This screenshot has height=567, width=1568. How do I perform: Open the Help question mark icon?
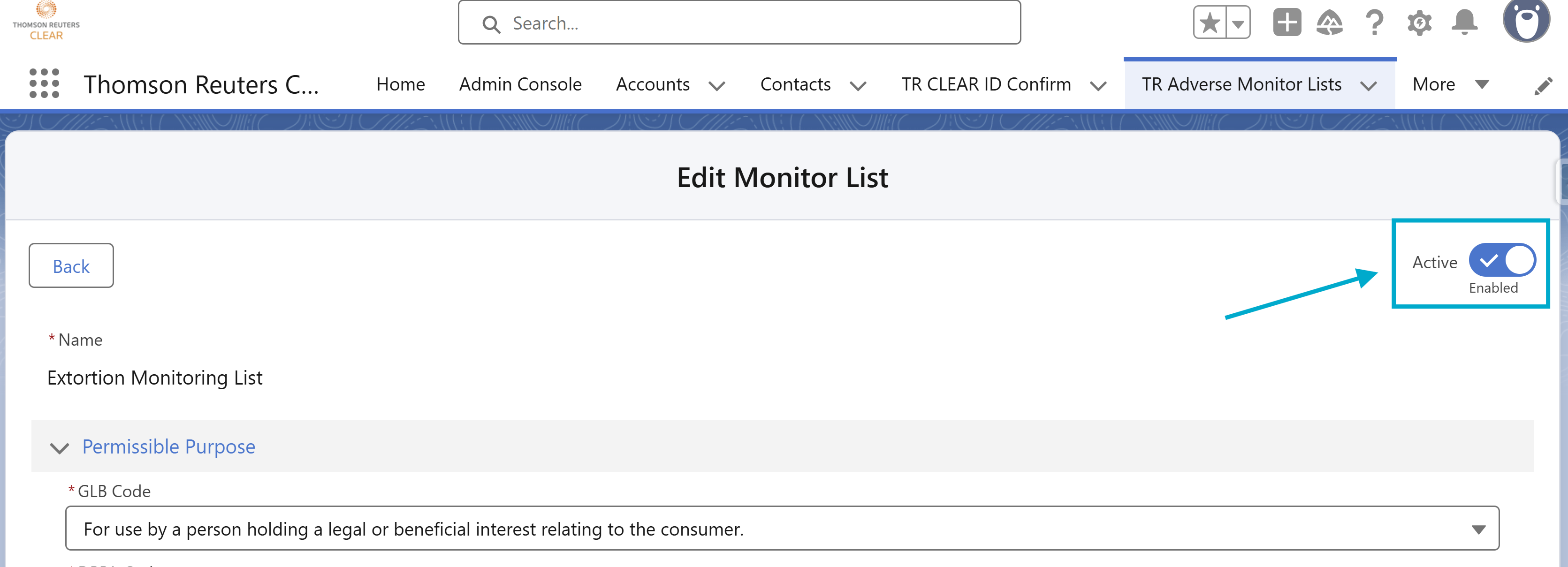click(x=1374, y=23)
